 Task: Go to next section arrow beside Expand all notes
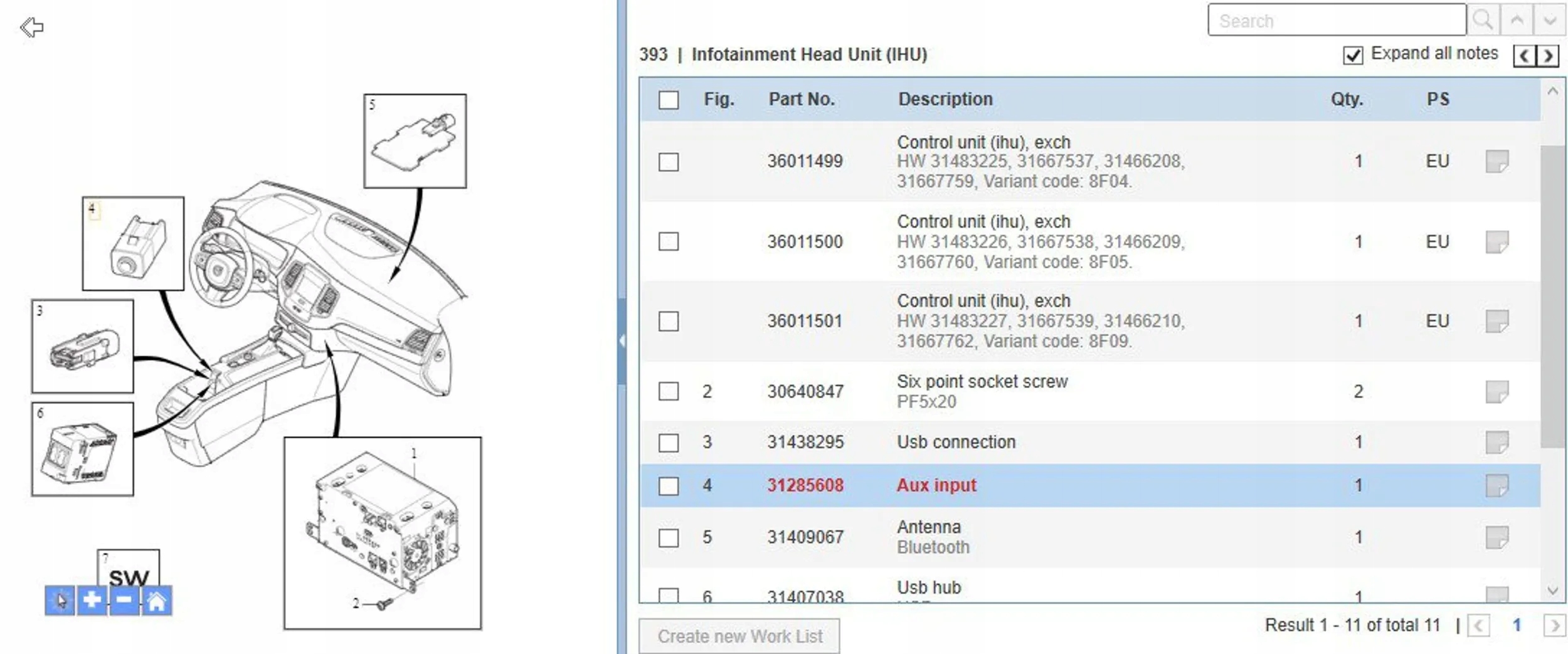click(x=1548, y=56)
